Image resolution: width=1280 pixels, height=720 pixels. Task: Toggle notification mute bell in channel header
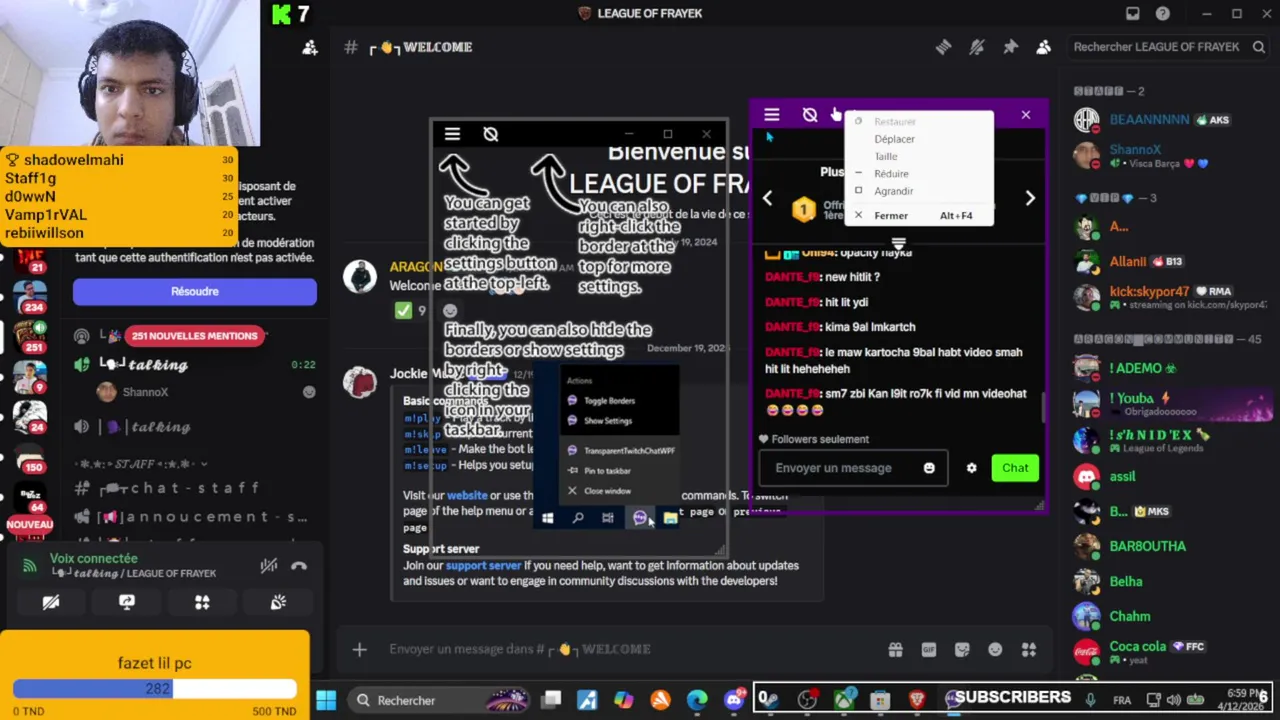click(x=977, y=47)
